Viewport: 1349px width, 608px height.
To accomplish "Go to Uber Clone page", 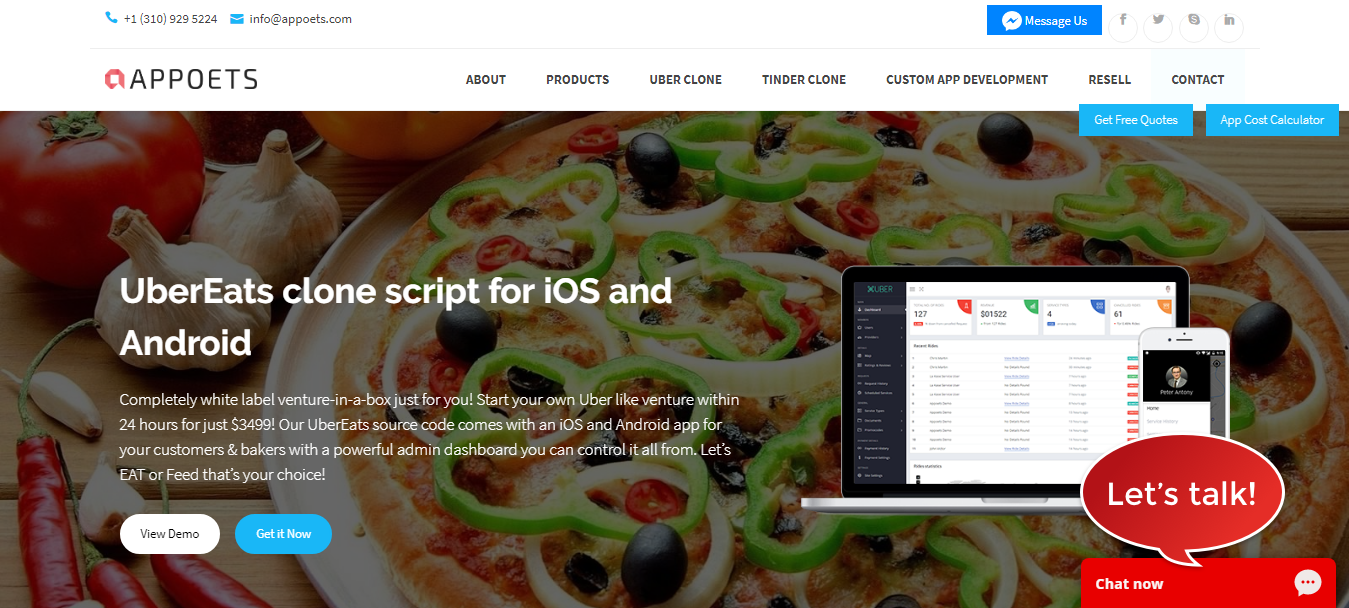I will click(x=685, y=80).
